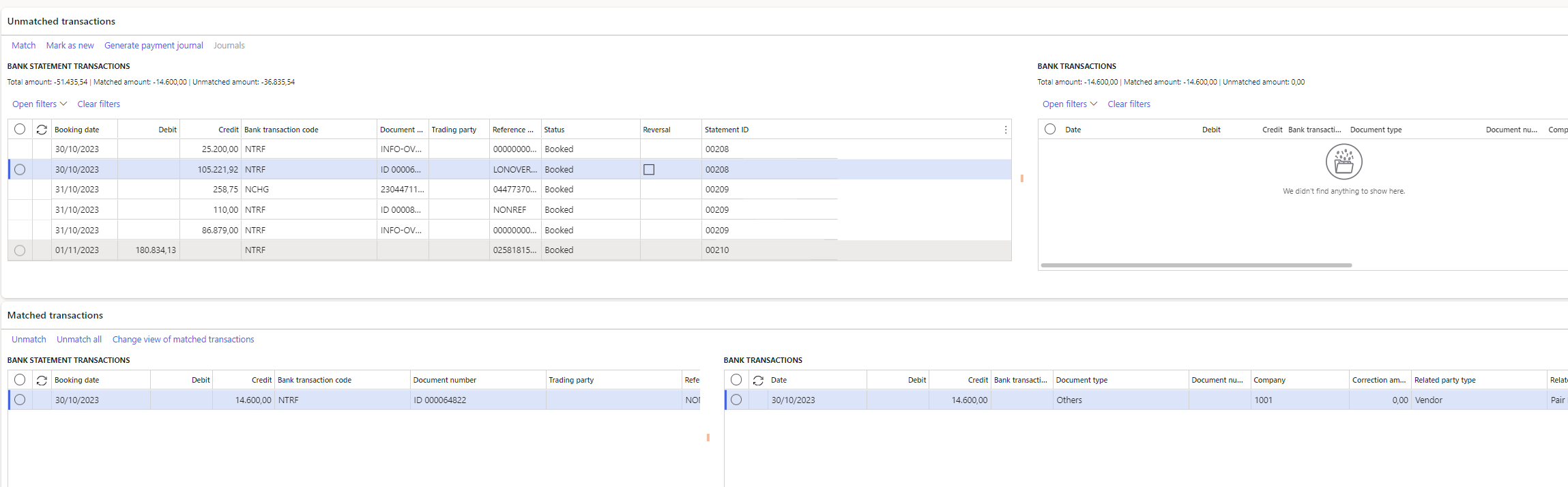Select the 105.221,92 credit row
Viewport: 1568px width, 487px height.
[20, 169]
